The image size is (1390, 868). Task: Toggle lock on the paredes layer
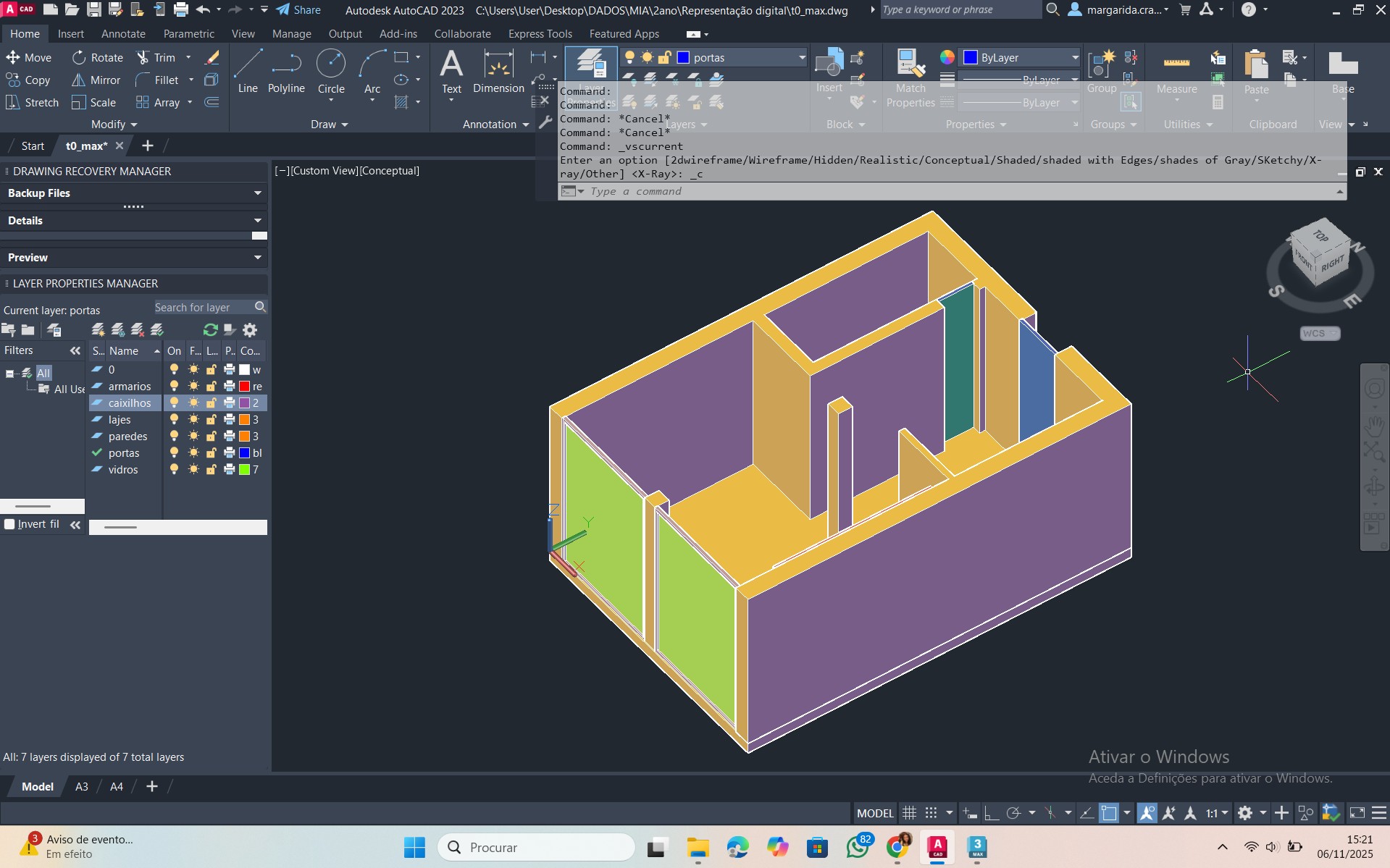coord(212,437)
